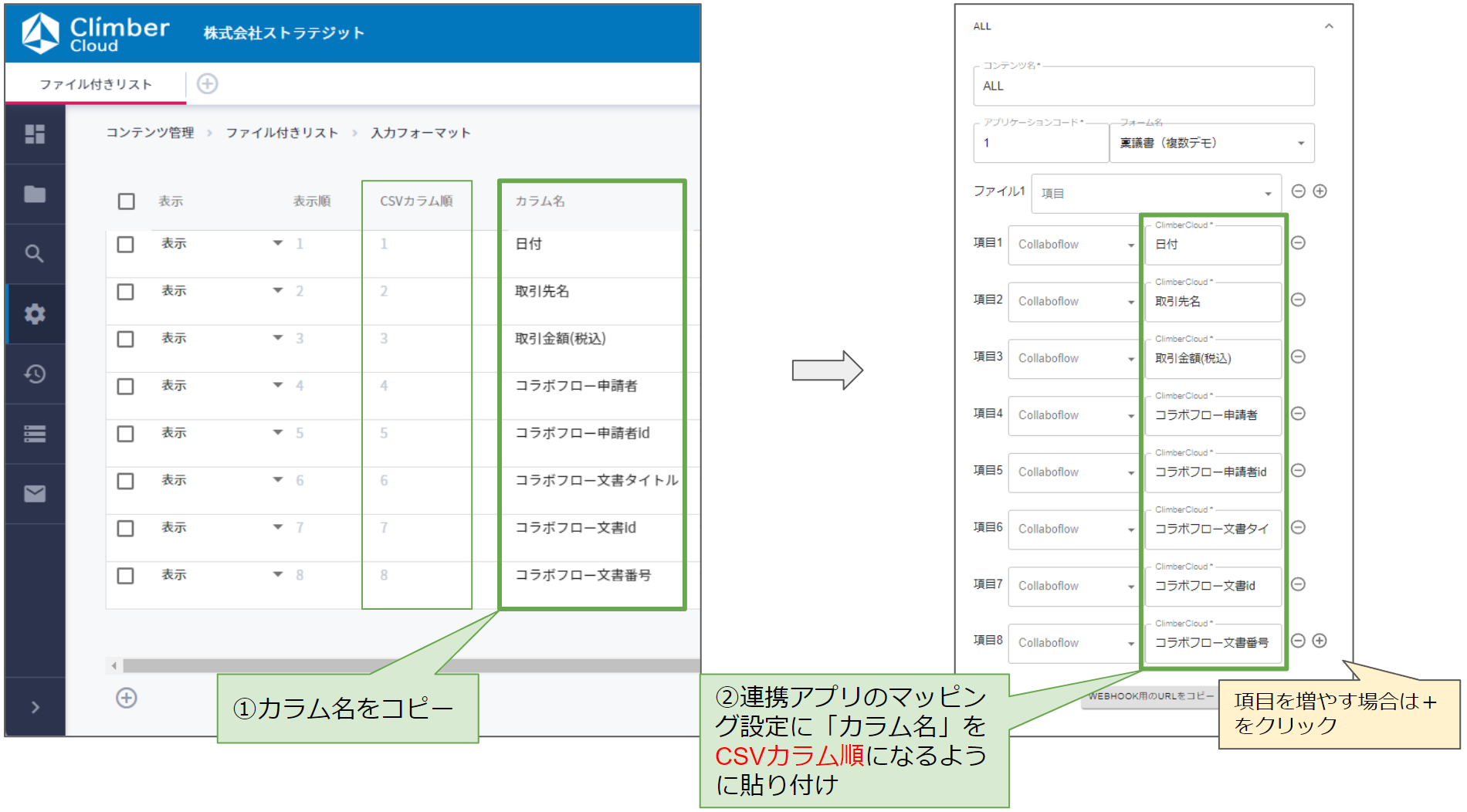Remove 項目7 mapping with minus icon
1467x812 pixels.
[x=1299, y=584]
